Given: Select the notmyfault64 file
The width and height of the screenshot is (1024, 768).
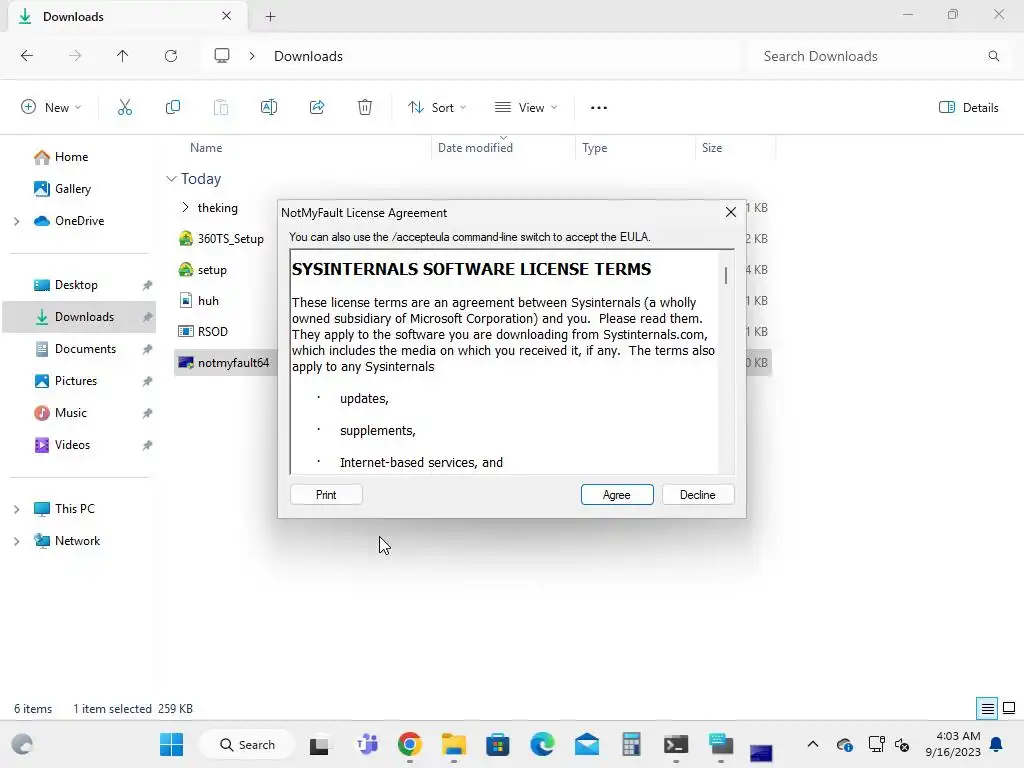Looking at the screenshot, I should (232, 362).
